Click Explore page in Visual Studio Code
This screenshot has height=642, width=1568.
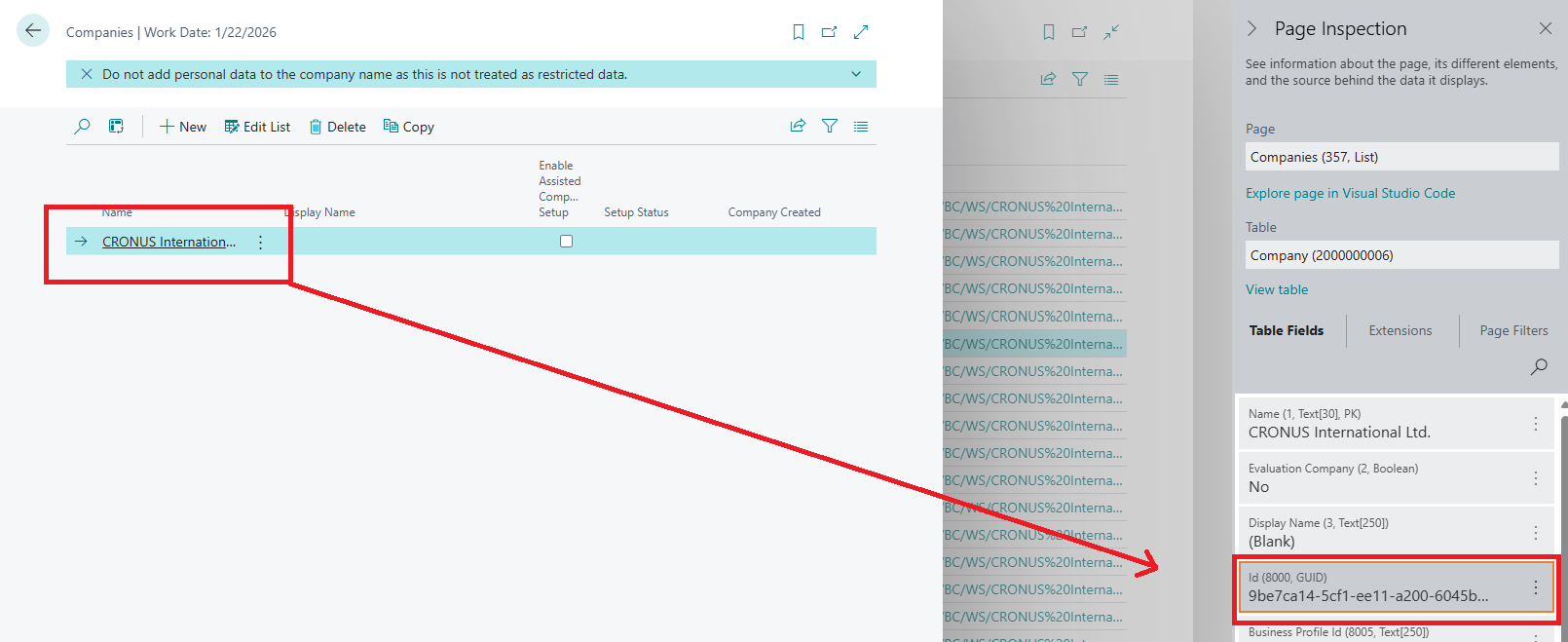coord(1350,194)
